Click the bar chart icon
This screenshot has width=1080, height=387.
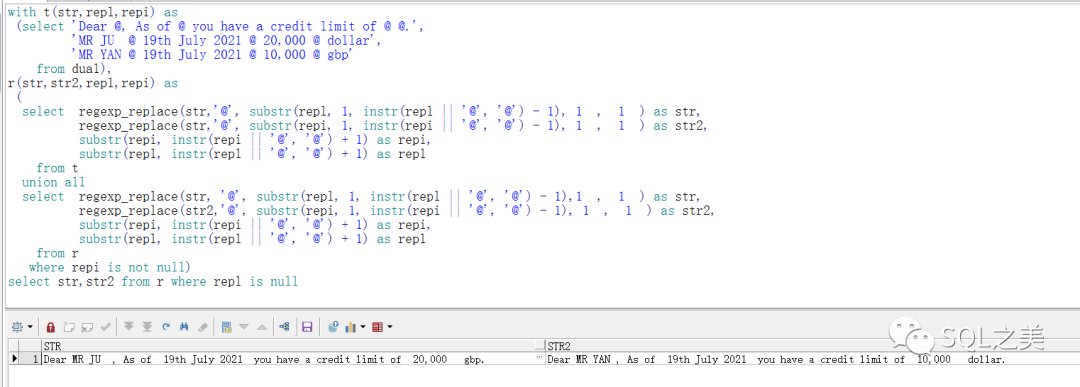pos(351,327)
